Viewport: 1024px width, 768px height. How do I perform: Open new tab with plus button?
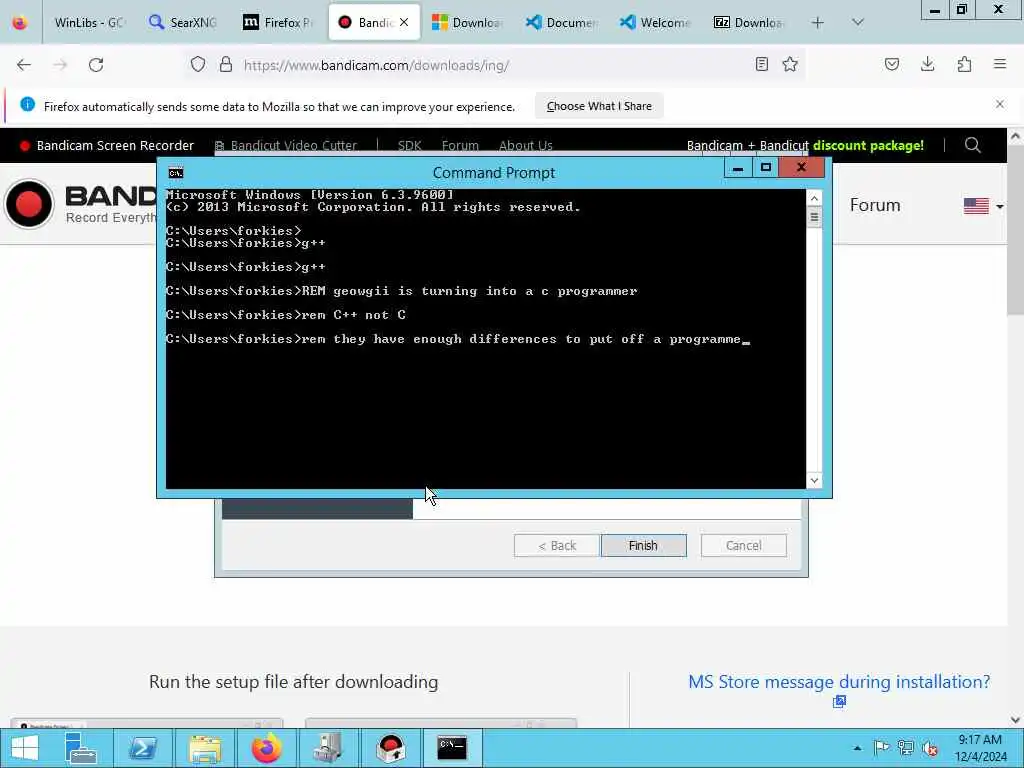click(817, 22)
